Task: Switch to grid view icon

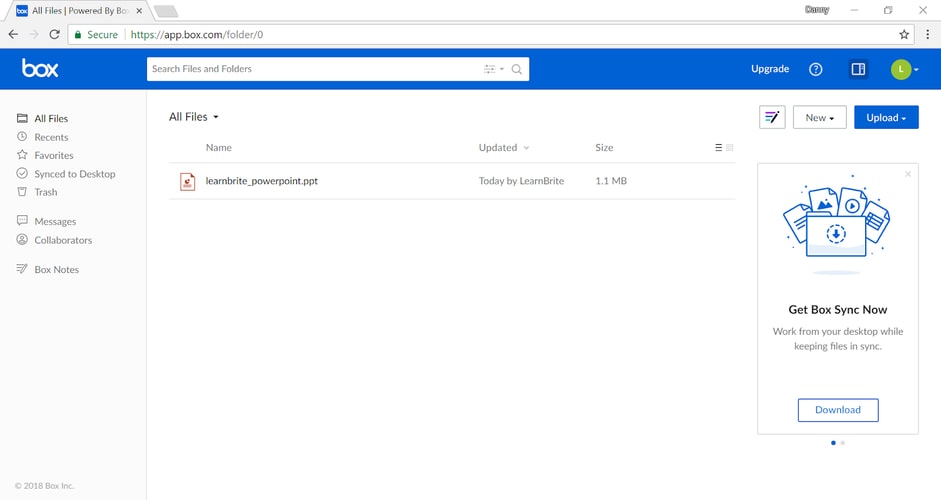Action: [x=730, y=148]
